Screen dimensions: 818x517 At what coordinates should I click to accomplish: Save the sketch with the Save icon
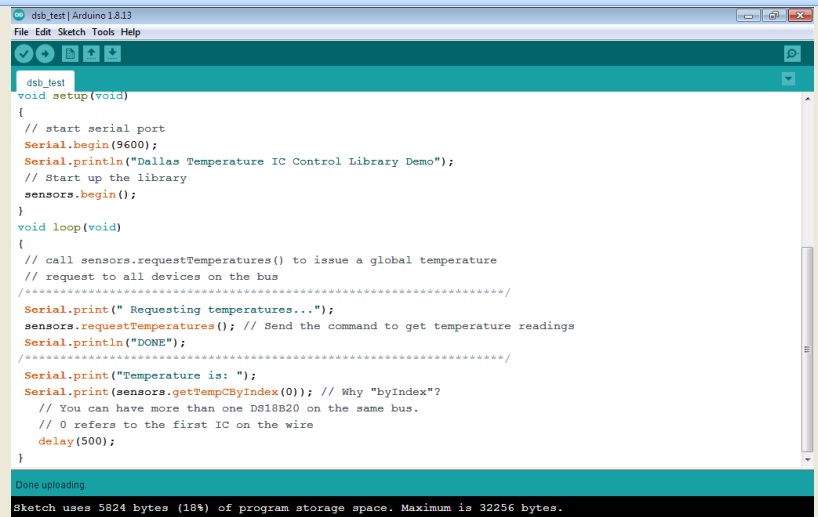tap(112, 54)
